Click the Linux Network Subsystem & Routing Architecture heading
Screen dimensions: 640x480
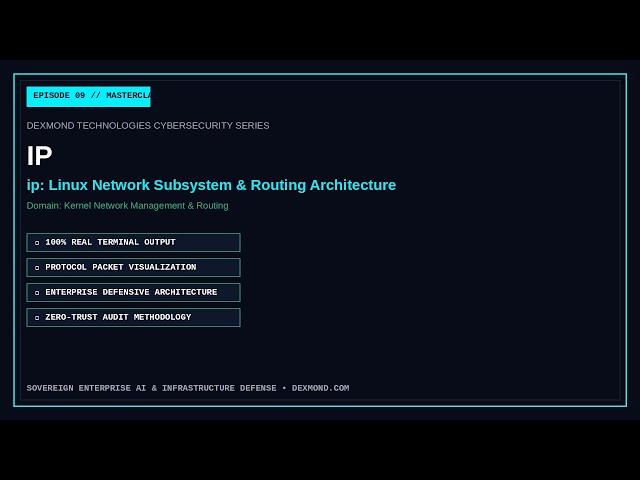tap(211, 185)
